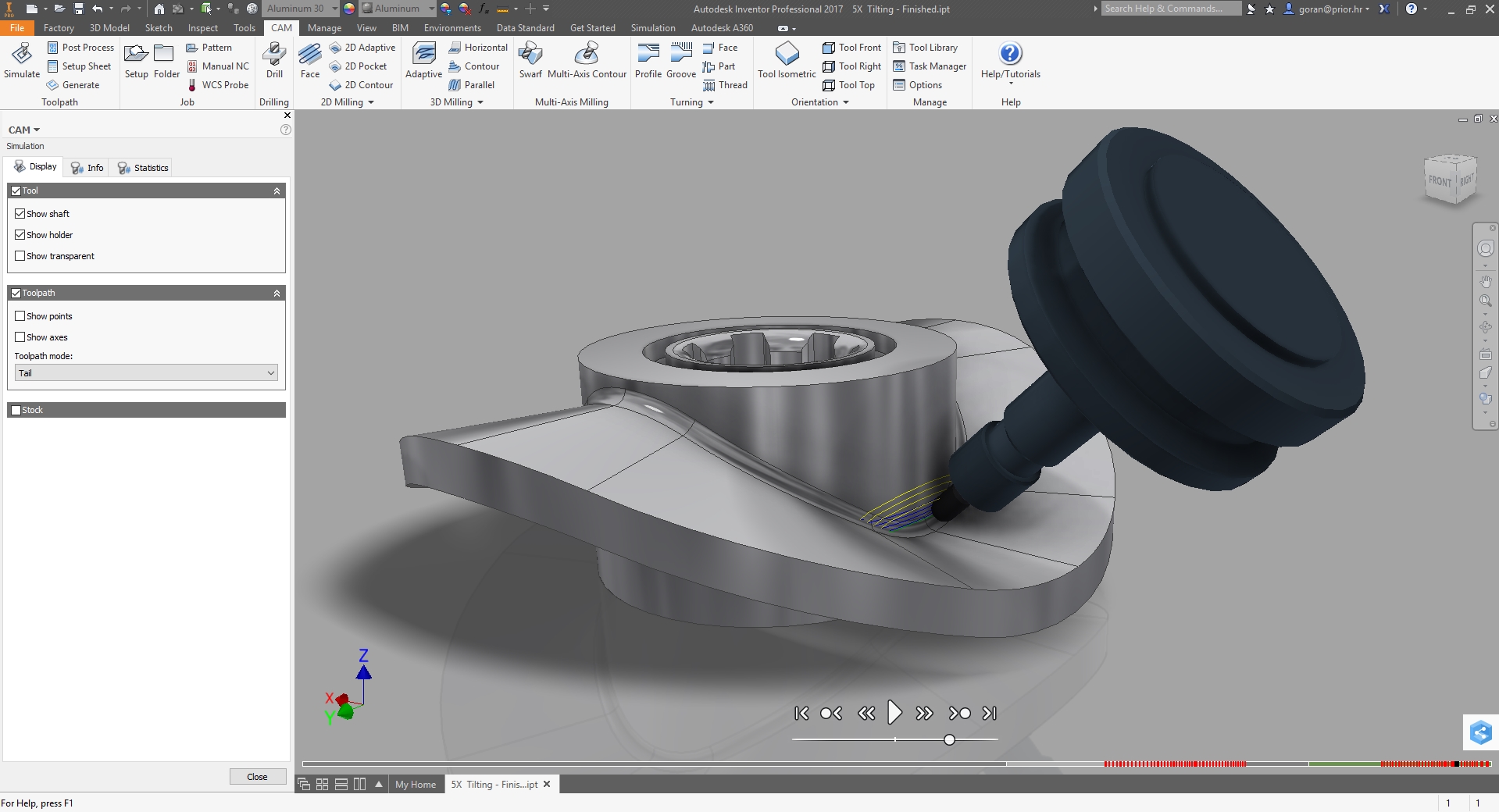Switch to the Statistics tab
Screen dimensions: 1499x812
[x=143, y=168]
